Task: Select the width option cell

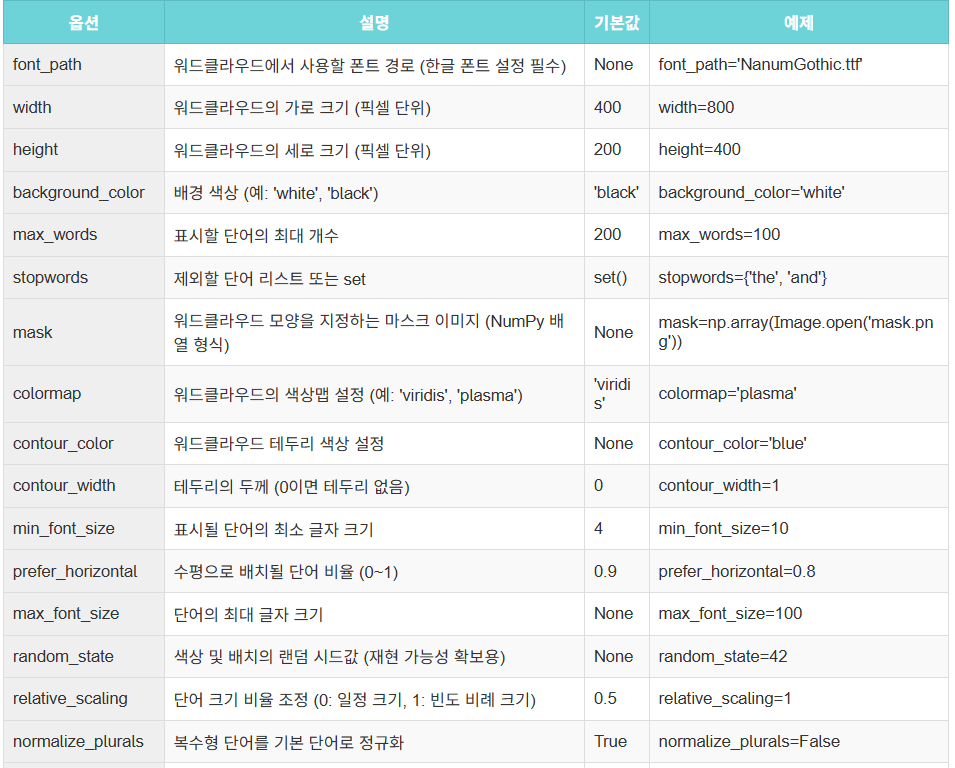Action: (x=84, y=107)
